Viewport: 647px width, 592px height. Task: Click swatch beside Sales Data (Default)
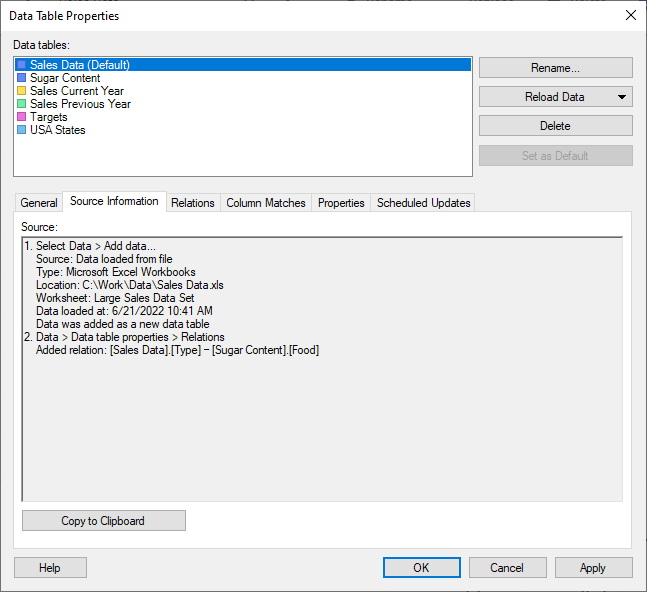(x=21, y=65)
